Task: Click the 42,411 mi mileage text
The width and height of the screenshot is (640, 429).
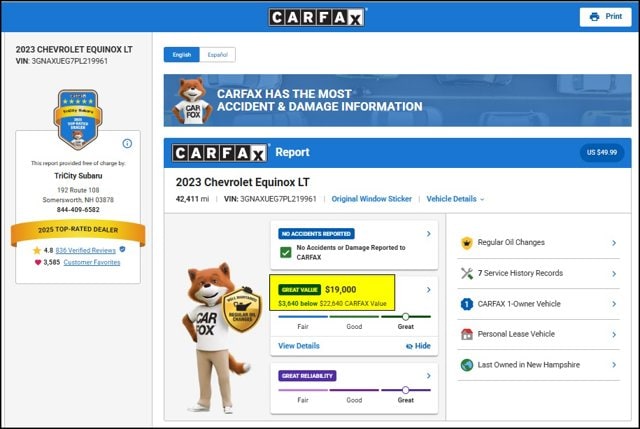Action: click(192, 199)
